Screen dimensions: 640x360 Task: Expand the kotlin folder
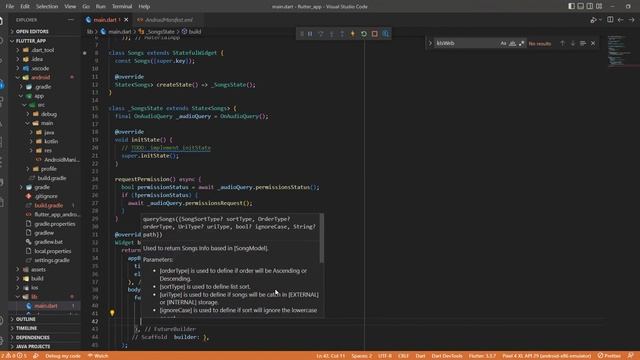point(45,141)
